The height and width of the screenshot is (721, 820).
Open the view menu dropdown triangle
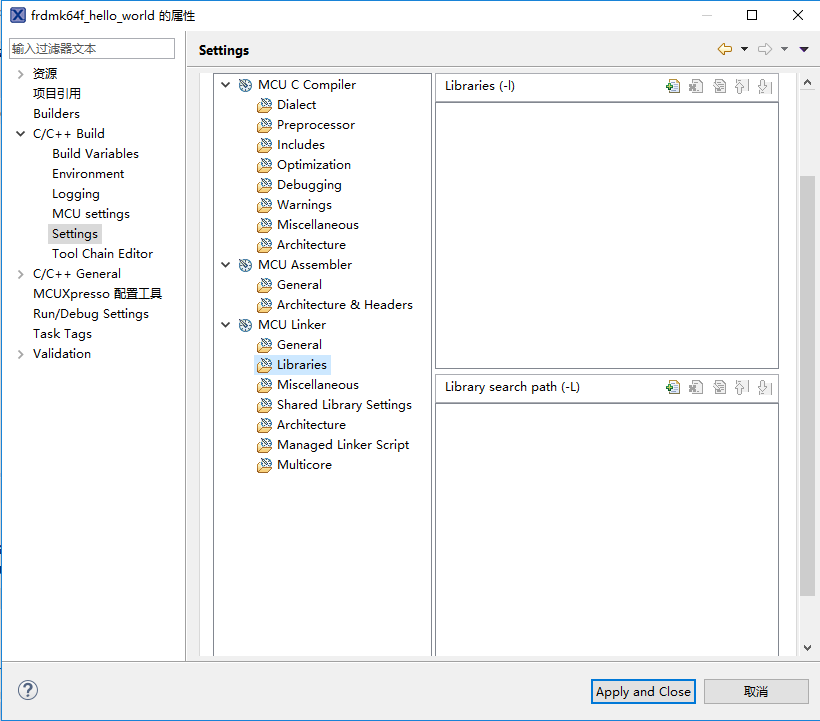click(x=804, y=49)
